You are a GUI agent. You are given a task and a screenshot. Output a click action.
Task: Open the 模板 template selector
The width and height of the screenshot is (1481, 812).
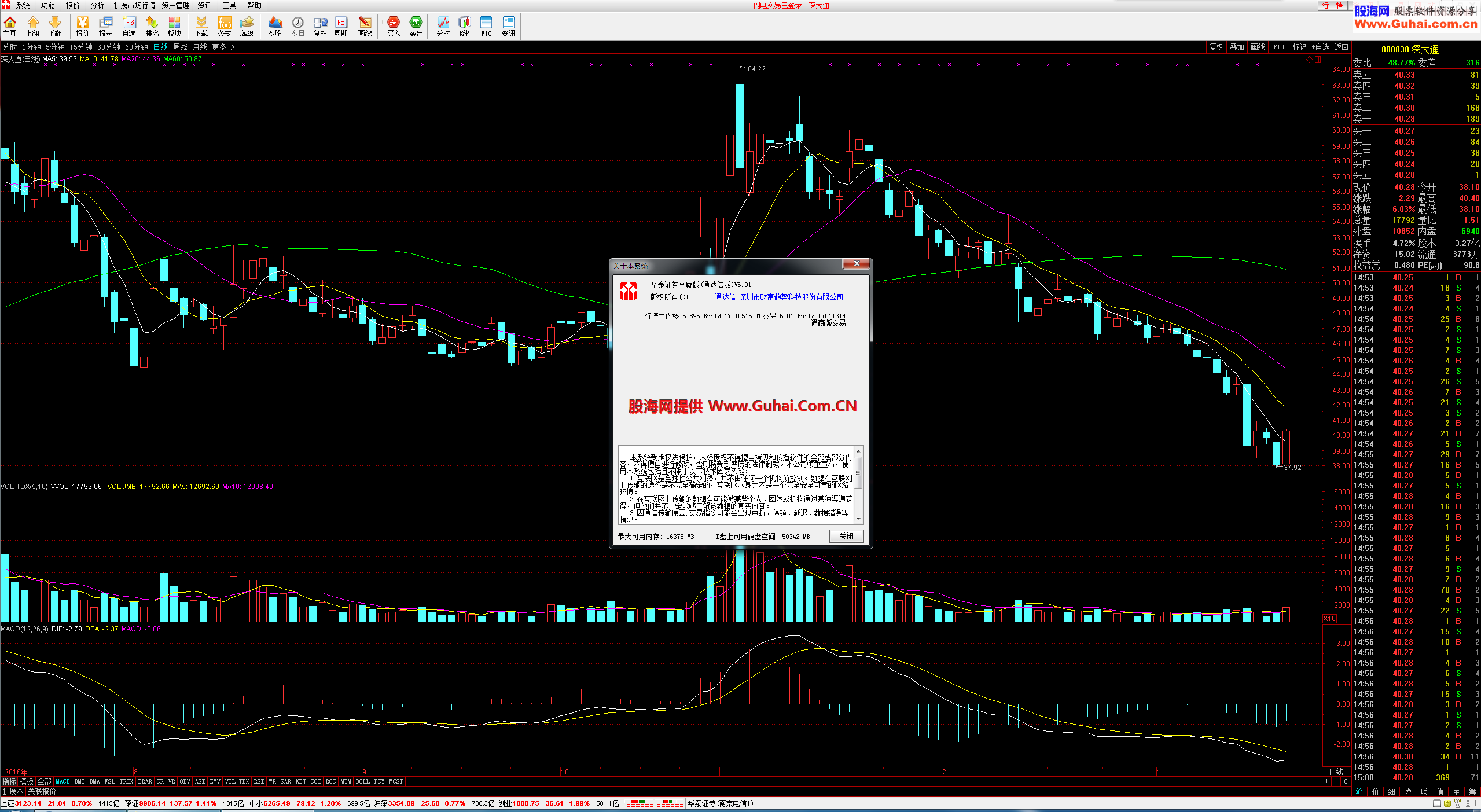coord(27,781)
